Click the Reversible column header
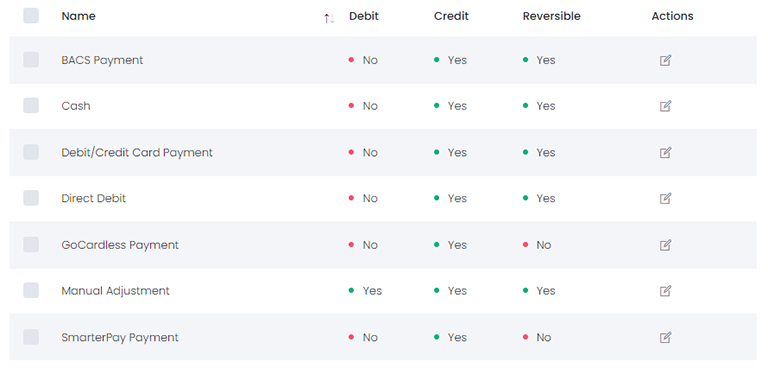The width and height of the screenshot is (768, 368). (x=552, y=16)
